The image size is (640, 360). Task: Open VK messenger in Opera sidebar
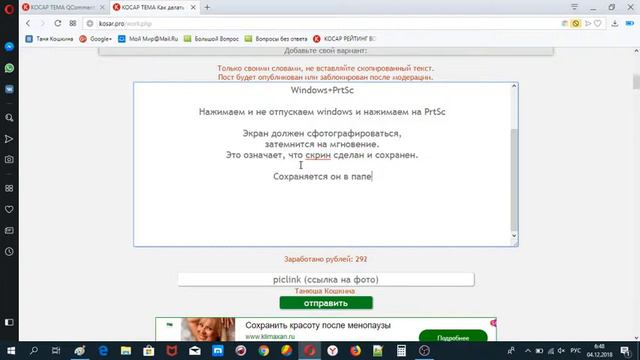9,89
